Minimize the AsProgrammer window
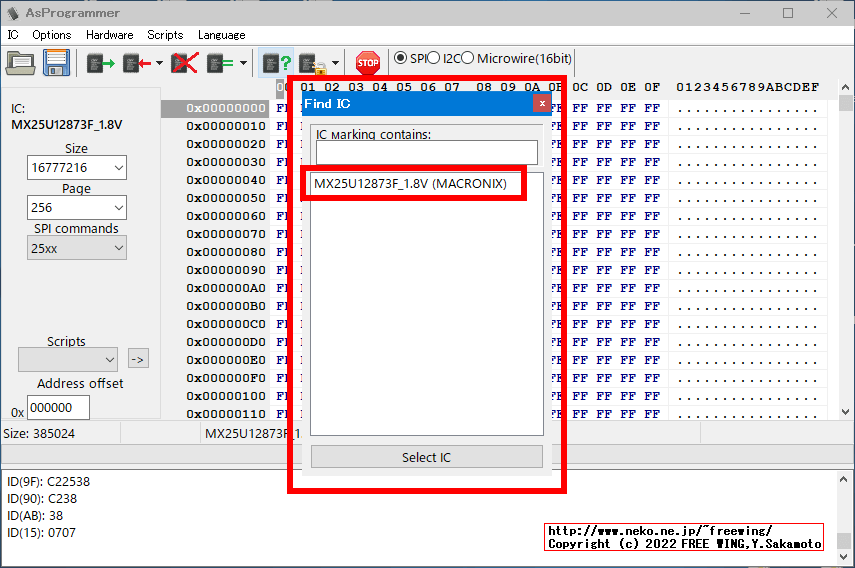This screenshot has width=855, height=568. tap(745, 13)
